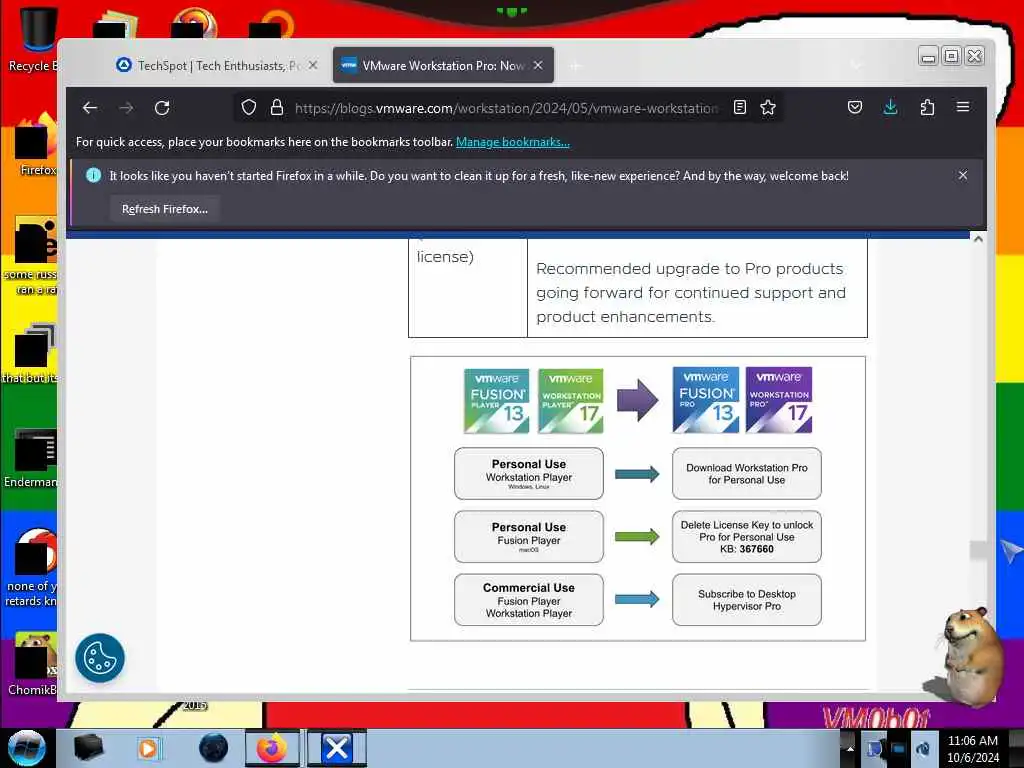Click the VMware Workstation Player 17 logo

[571, 401]
